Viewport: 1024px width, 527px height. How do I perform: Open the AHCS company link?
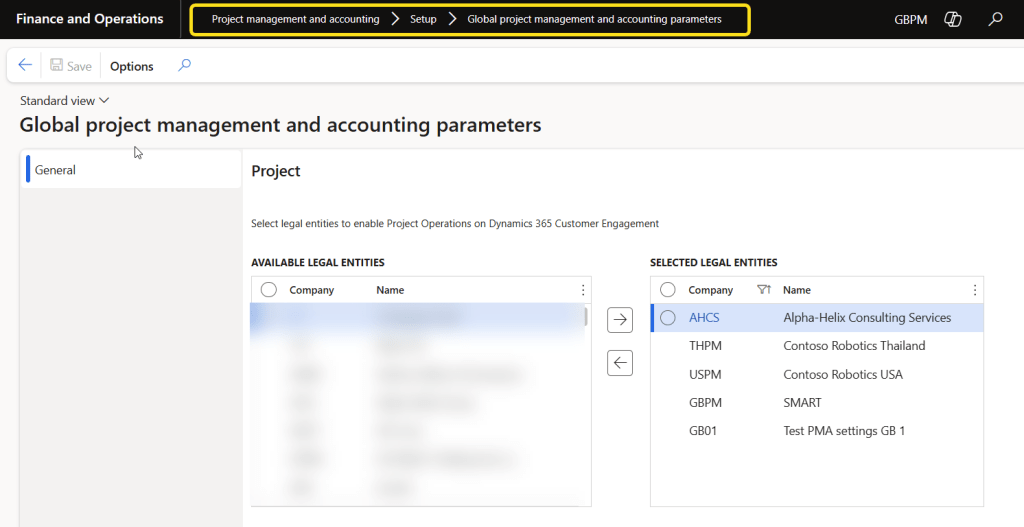click(704, 318)
